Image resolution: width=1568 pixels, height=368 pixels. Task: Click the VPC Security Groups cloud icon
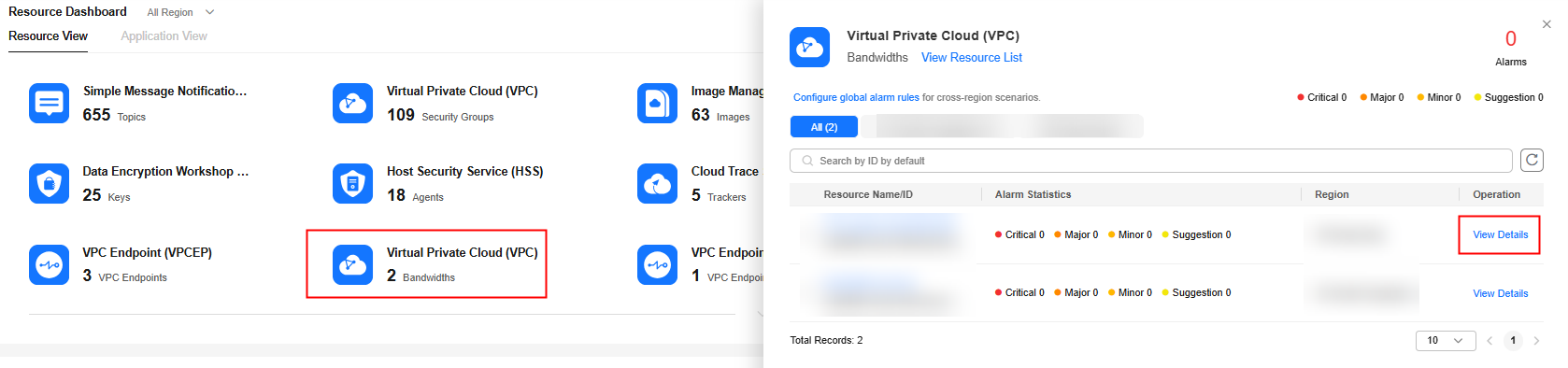tap(352, 103)
